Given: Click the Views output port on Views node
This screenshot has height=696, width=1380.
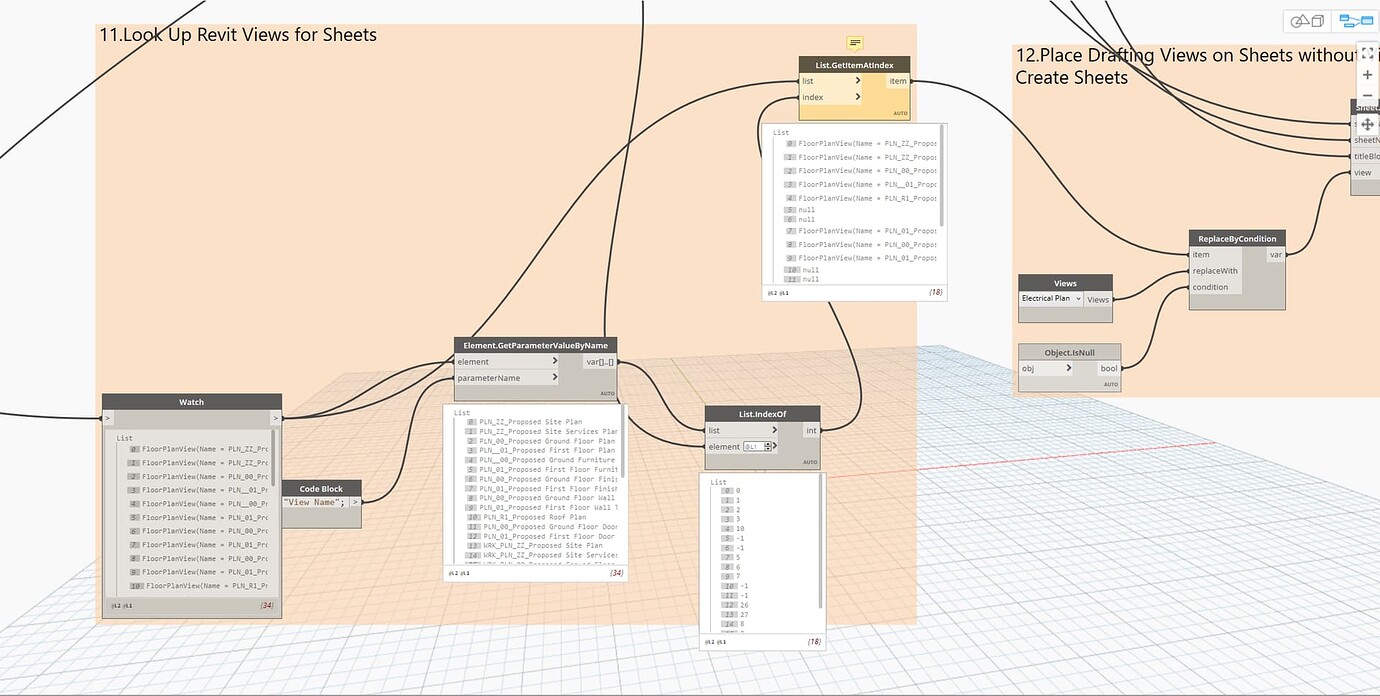Looking at the screenshot, I should [1098, 298].
